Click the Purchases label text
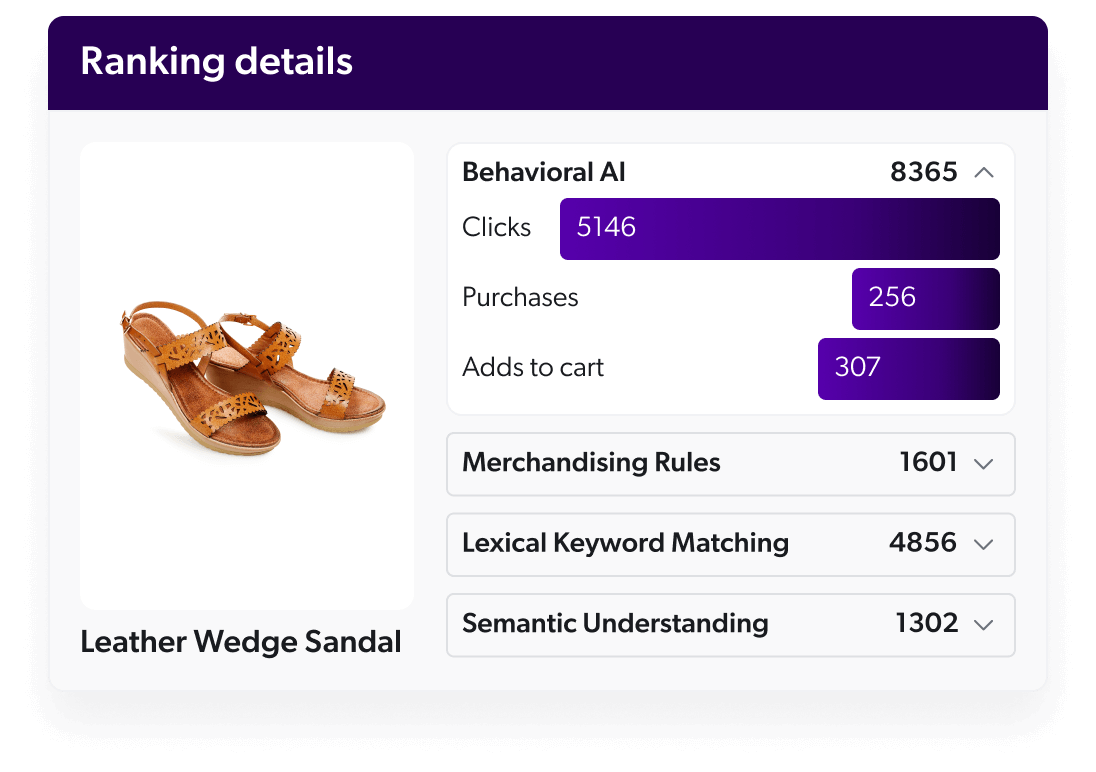 pos(520,297)
